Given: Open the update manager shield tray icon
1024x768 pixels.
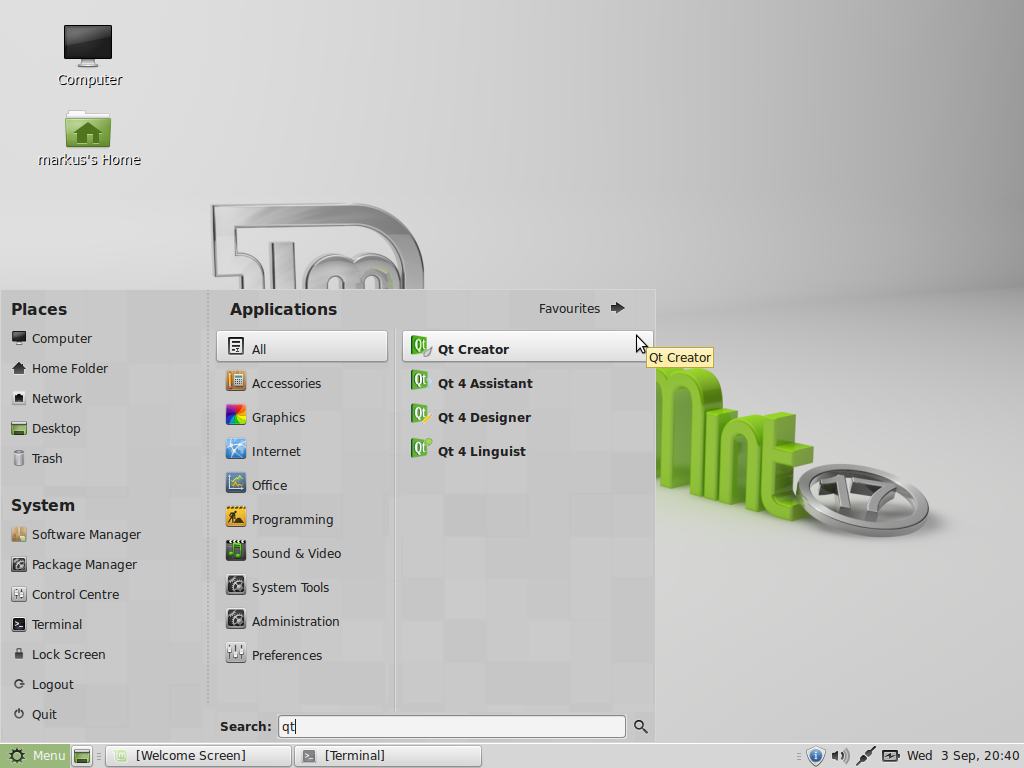Looking at the screenshot, I should pyautogui.click(x=815, y=756).
